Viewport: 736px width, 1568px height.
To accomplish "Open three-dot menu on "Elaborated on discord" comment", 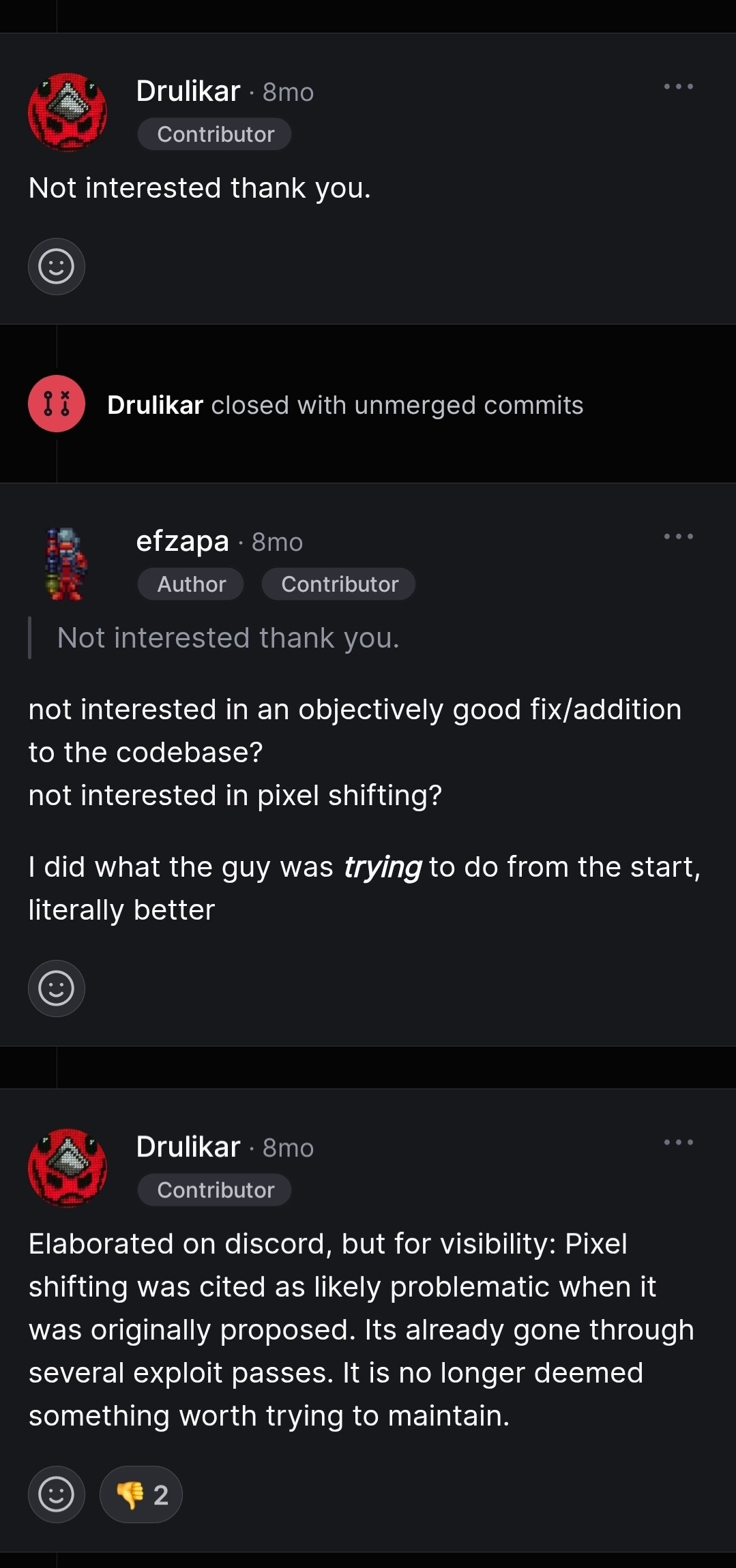I will tap(678, 1142).
